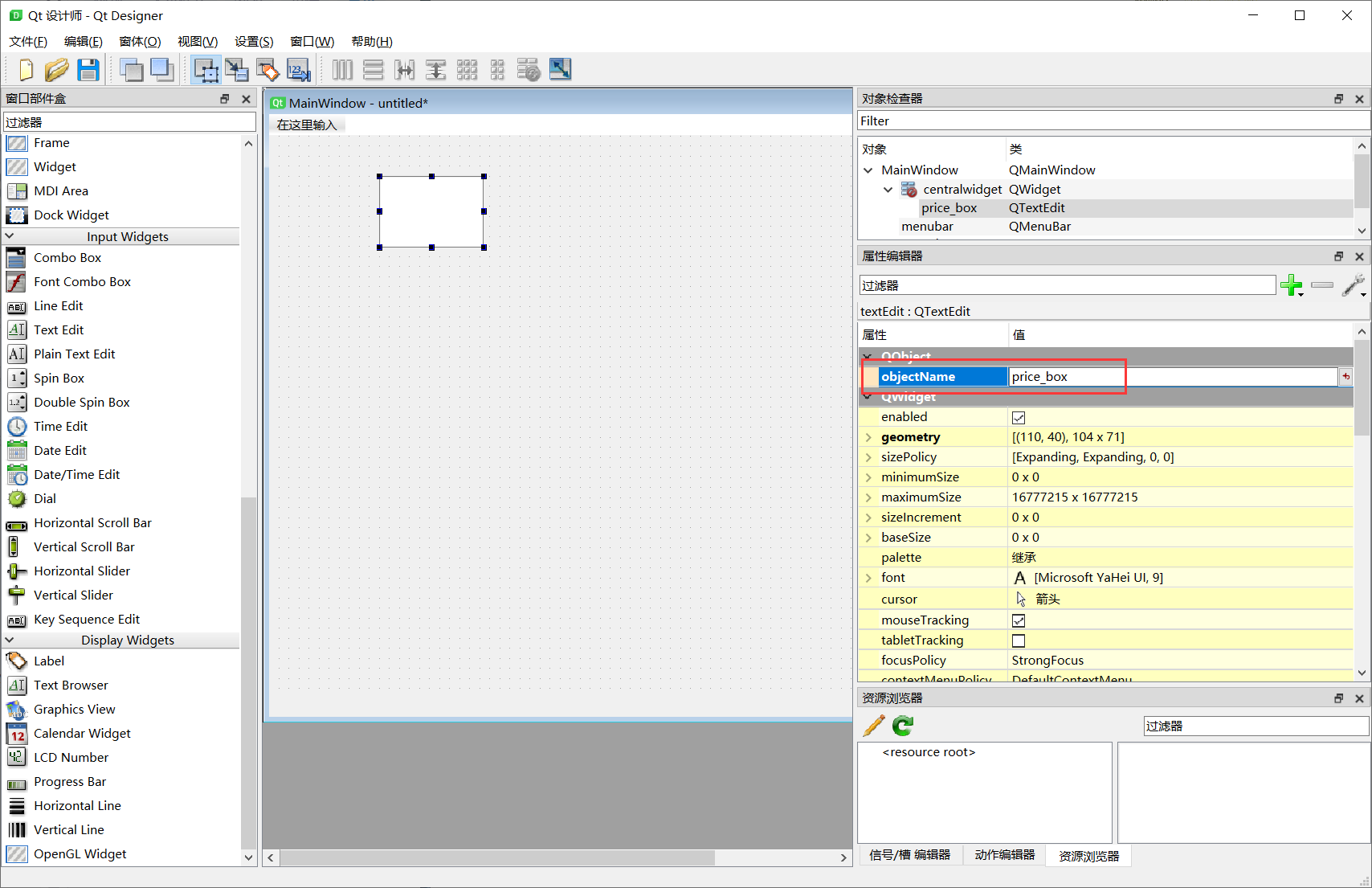Click the reload icon in the resource browser
Screen dimensions: 1372x888
(x=902, y=725)
